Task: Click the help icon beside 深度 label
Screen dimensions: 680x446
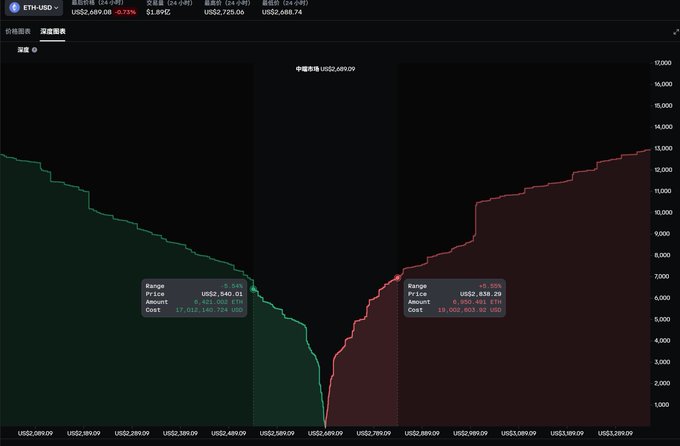Action: point(34,50)
